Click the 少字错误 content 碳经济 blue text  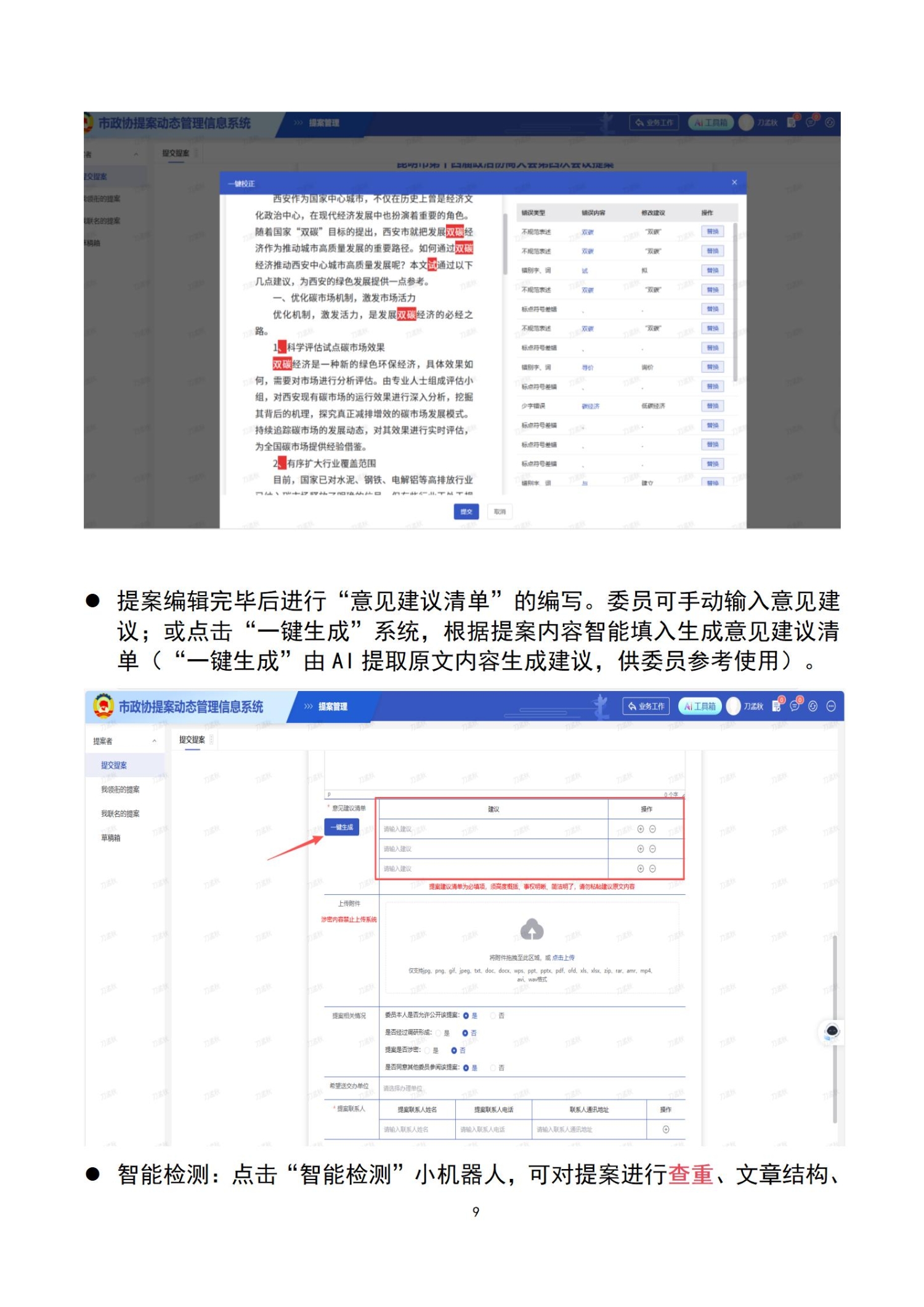click(590, 406)
